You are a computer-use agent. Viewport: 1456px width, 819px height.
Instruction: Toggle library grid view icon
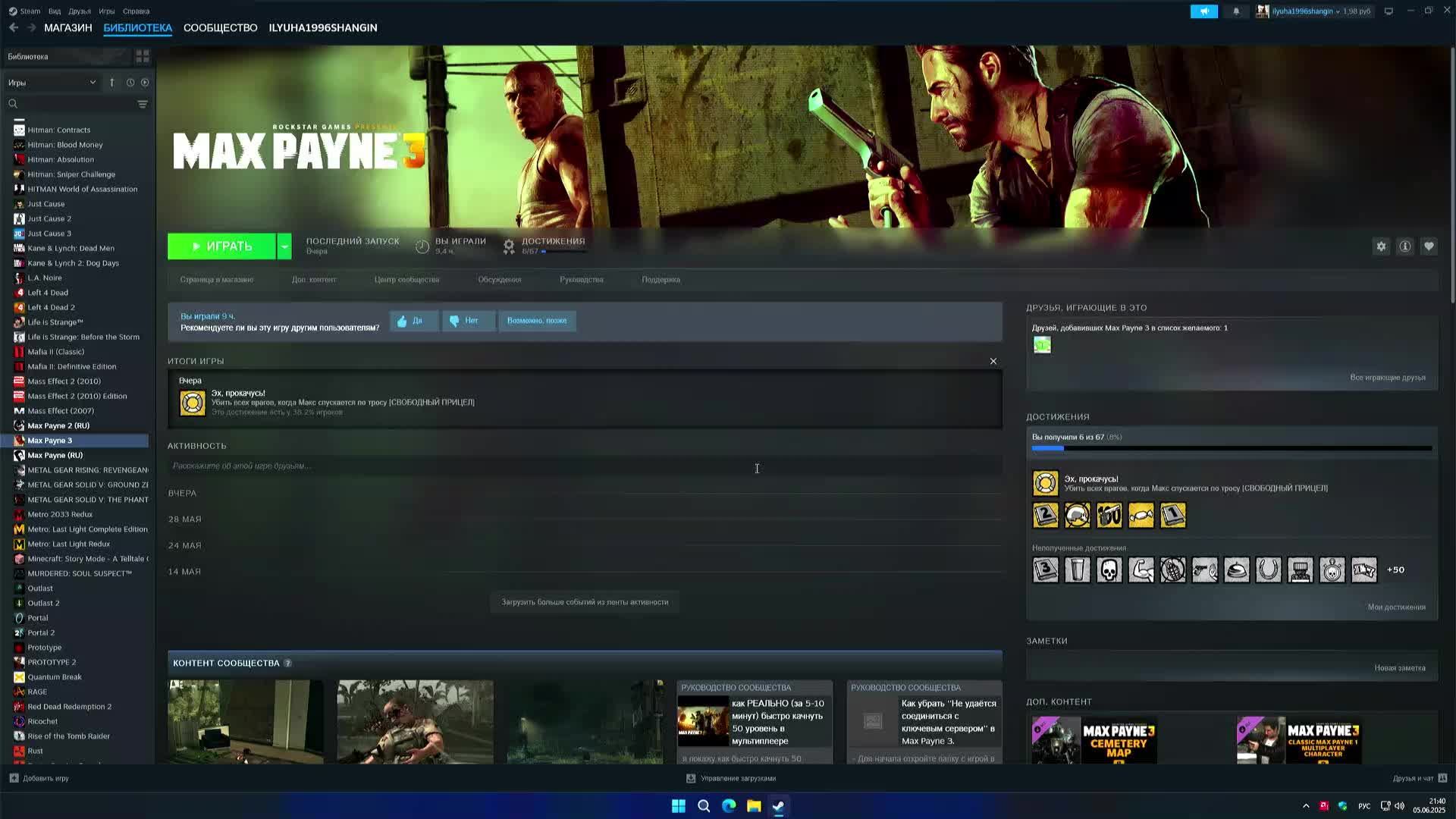pos(143,57)
